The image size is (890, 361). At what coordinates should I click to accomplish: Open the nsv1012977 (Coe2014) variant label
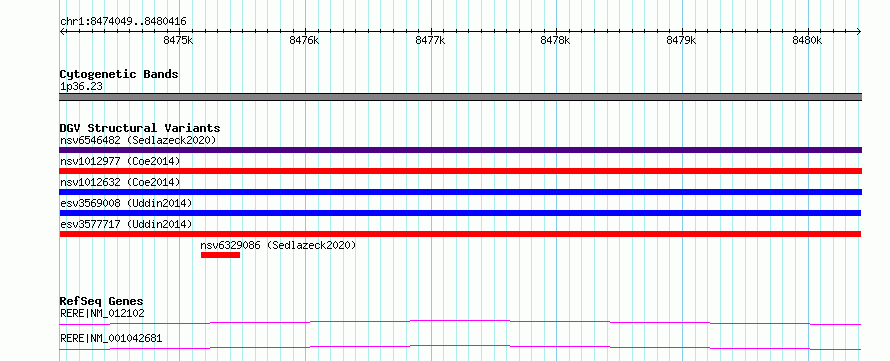coord(120,161)
